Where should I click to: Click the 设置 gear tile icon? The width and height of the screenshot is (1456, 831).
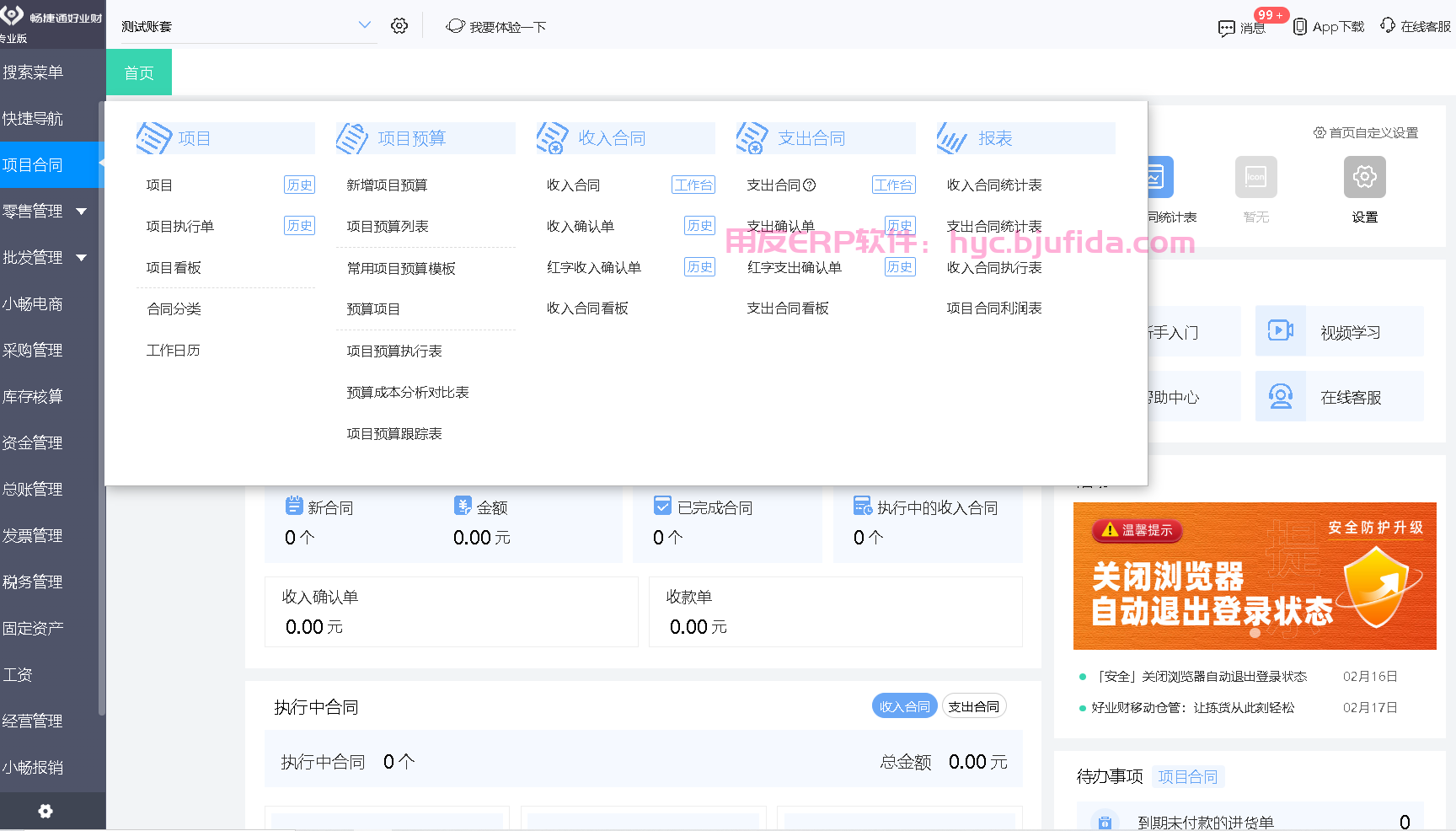tap(1365, 177)
